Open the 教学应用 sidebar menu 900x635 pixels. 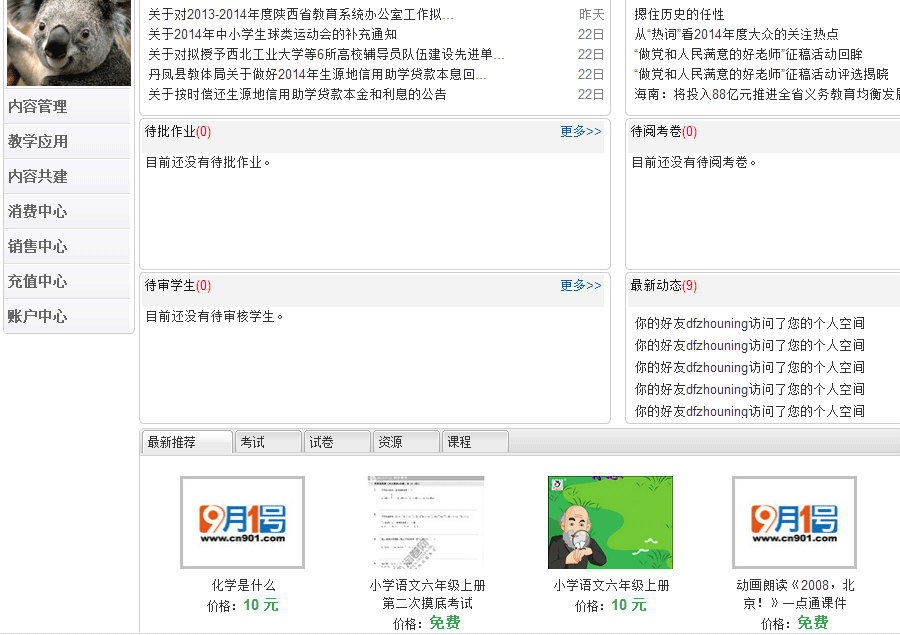point(38,142)
